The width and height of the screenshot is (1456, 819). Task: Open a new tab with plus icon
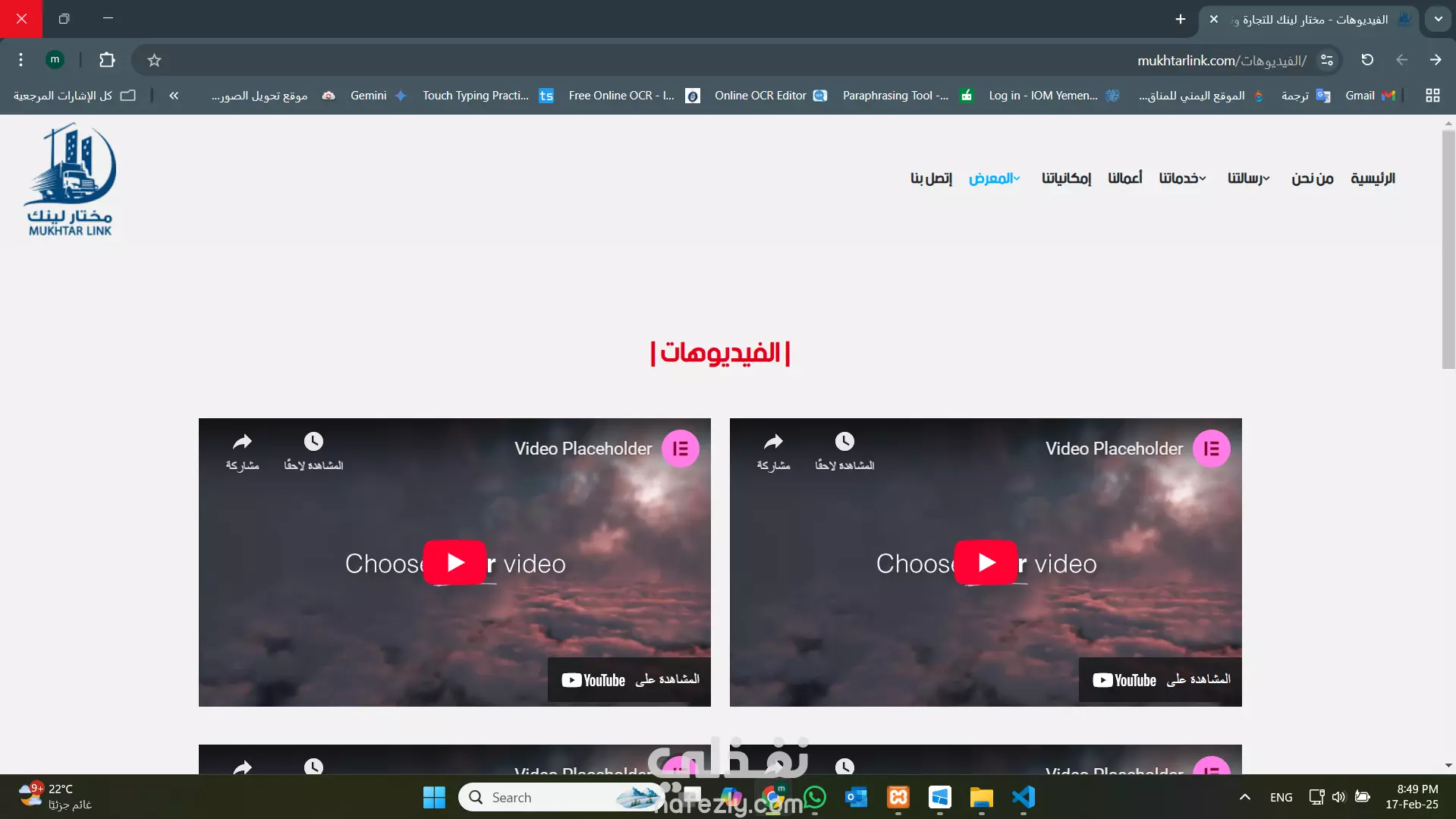click(1180, 19)
